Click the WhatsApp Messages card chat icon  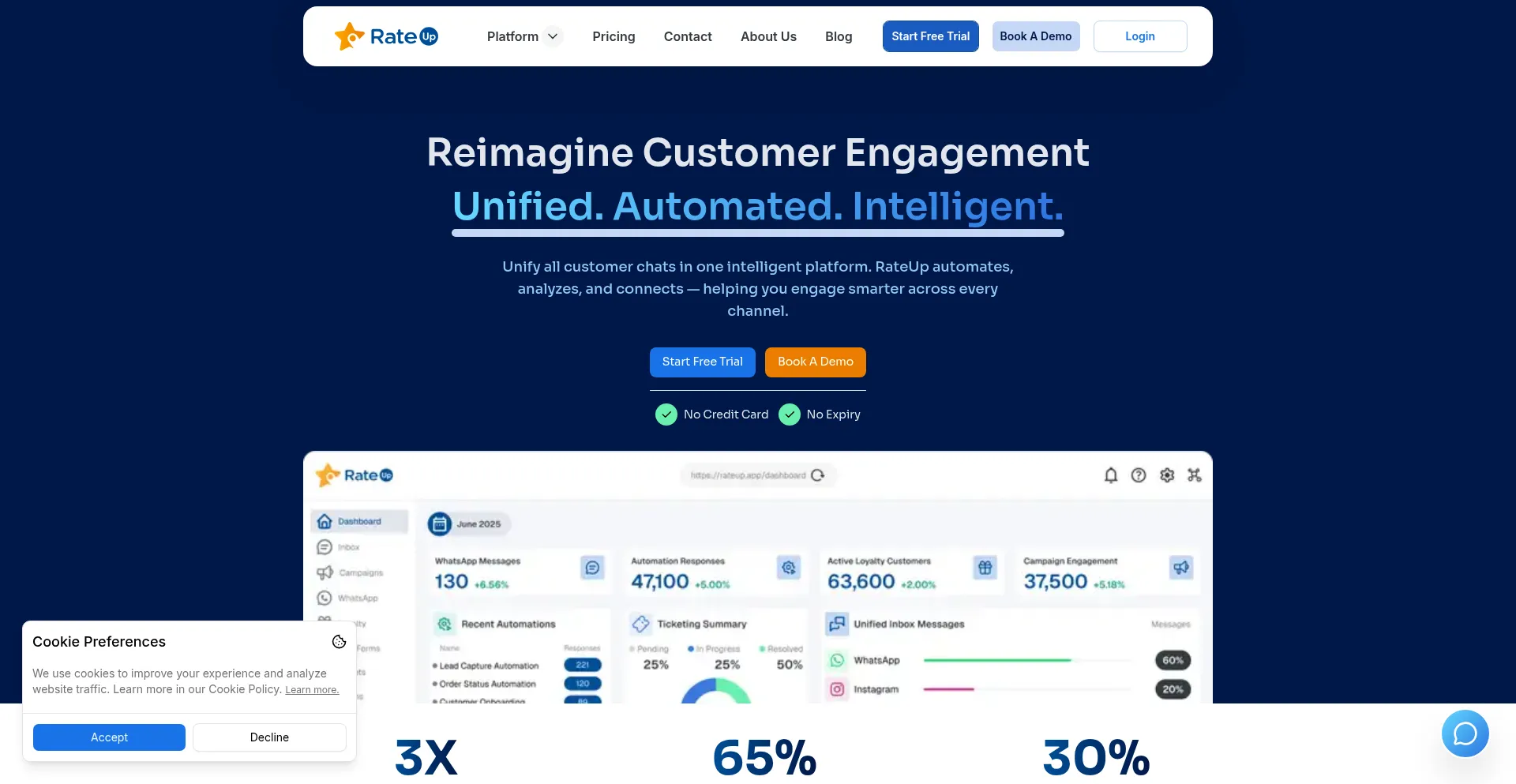click(593, 568)
